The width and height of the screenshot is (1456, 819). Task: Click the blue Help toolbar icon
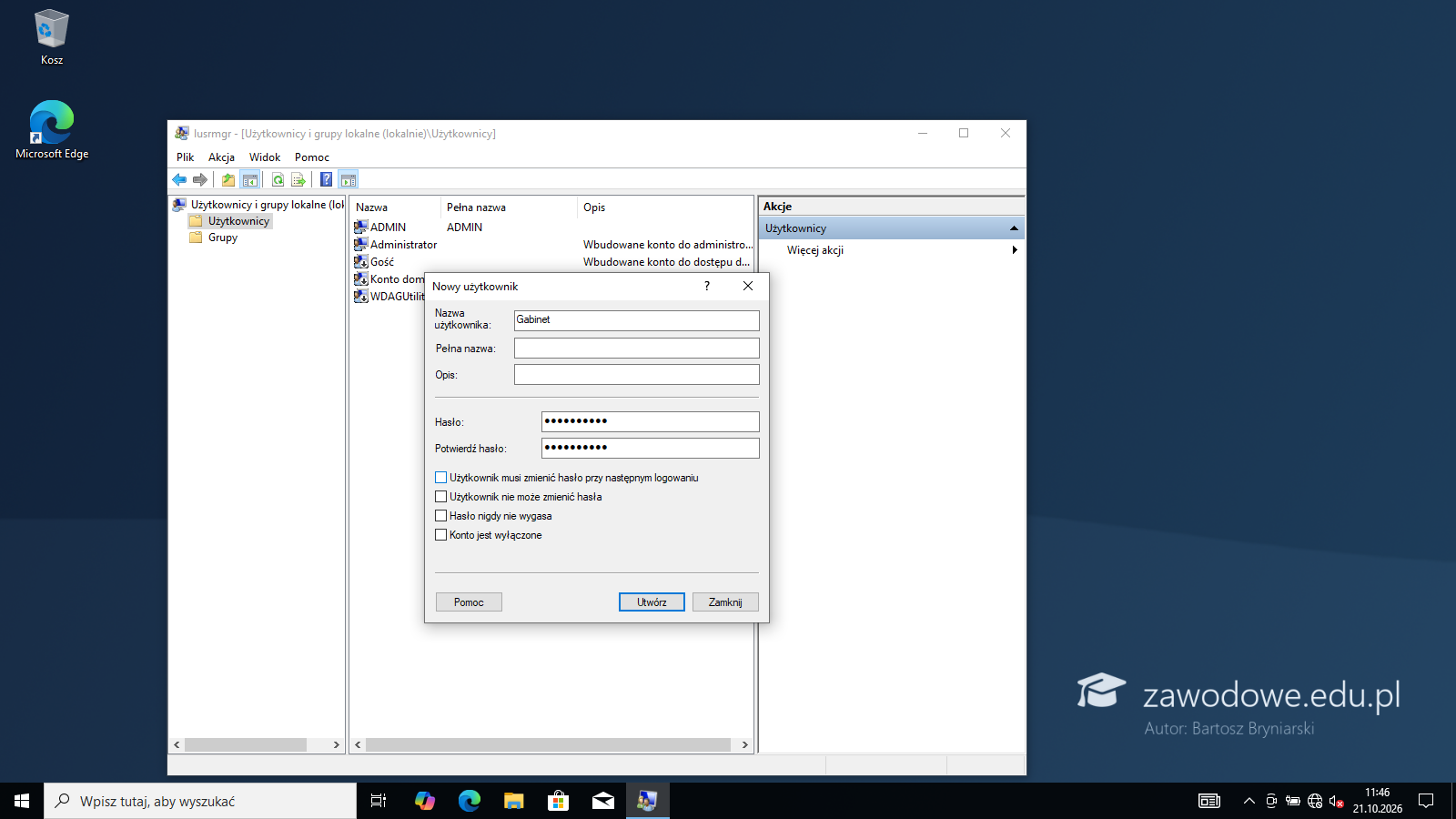(x=327, y=179)
